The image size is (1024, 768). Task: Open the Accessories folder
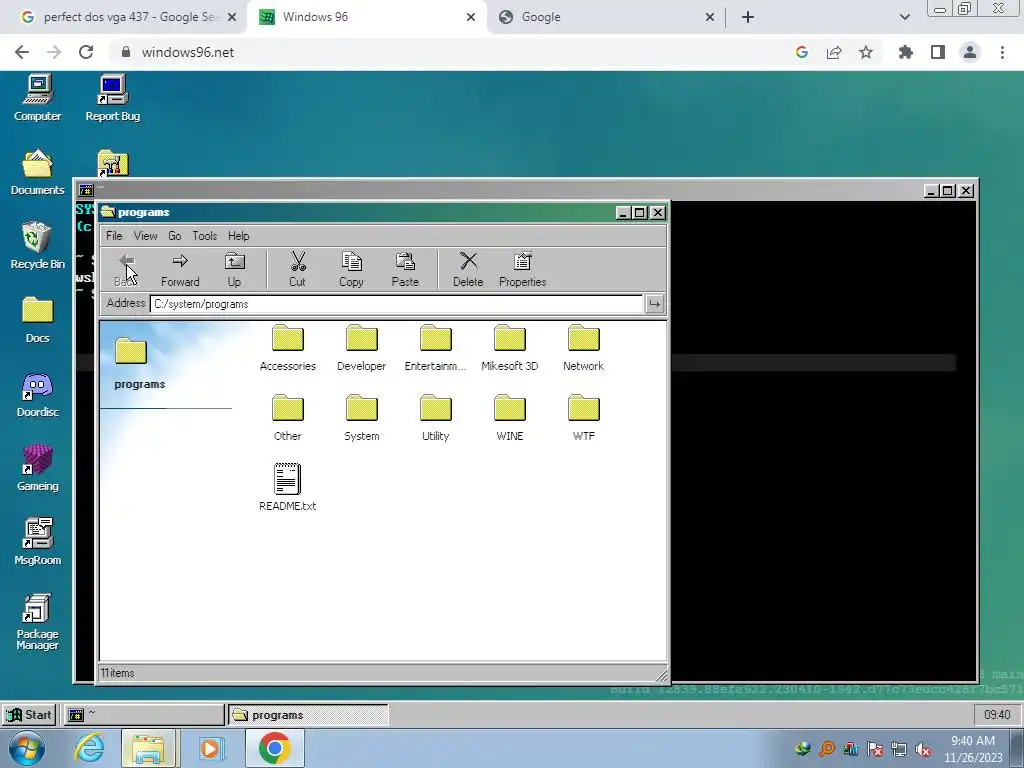287,348
